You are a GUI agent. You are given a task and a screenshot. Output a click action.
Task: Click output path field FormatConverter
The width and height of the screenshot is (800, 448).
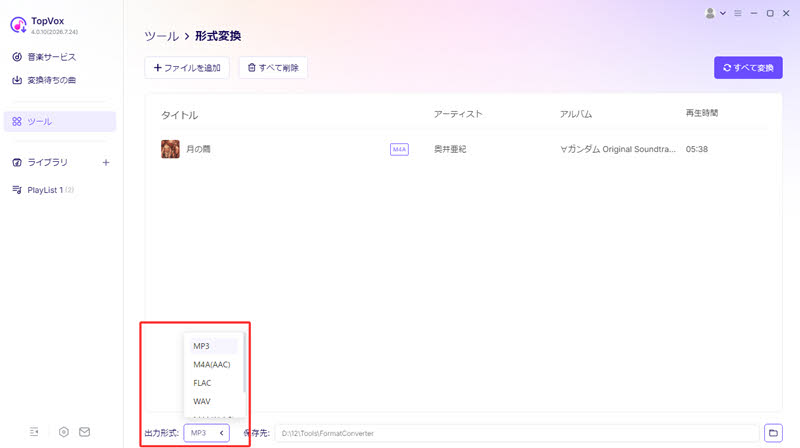[517, 433]
